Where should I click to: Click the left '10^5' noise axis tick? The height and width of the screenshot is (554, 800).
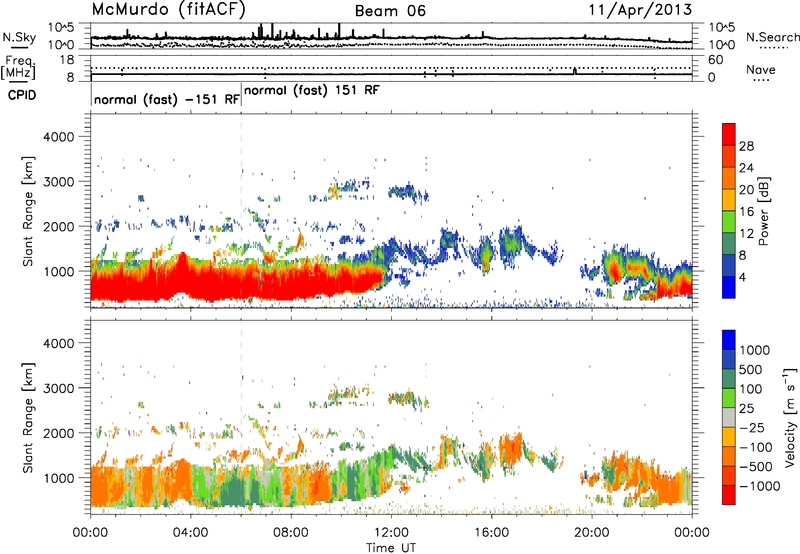point(61,27)
